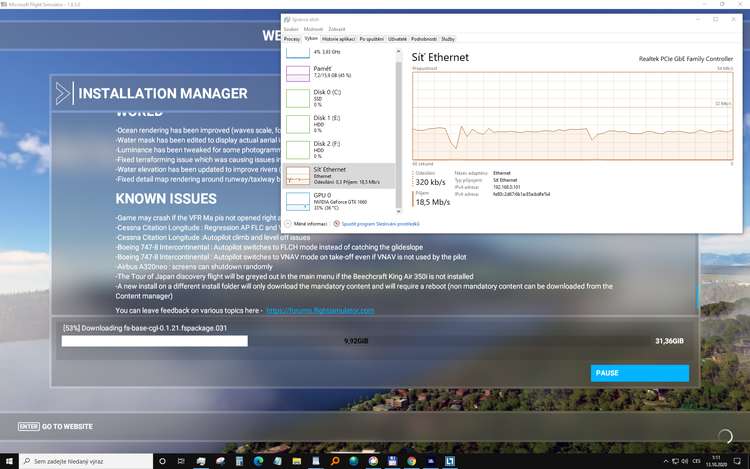Open the floppy disk taskbar icon
Viewport: 750px width, 469px height.
coord(392,461)
